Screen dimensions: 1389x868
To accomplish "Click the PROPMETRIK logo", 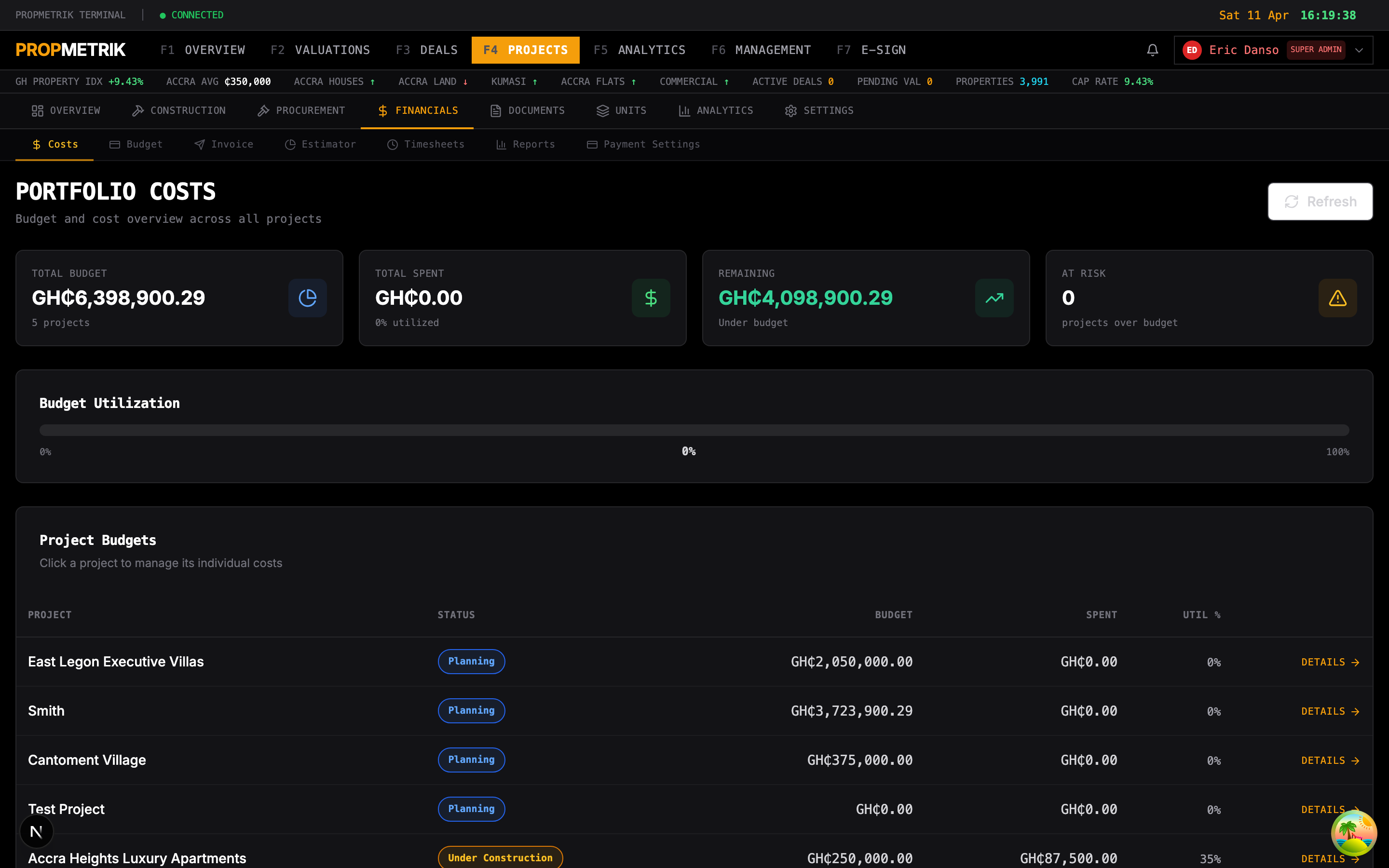I will coord(70,50).
